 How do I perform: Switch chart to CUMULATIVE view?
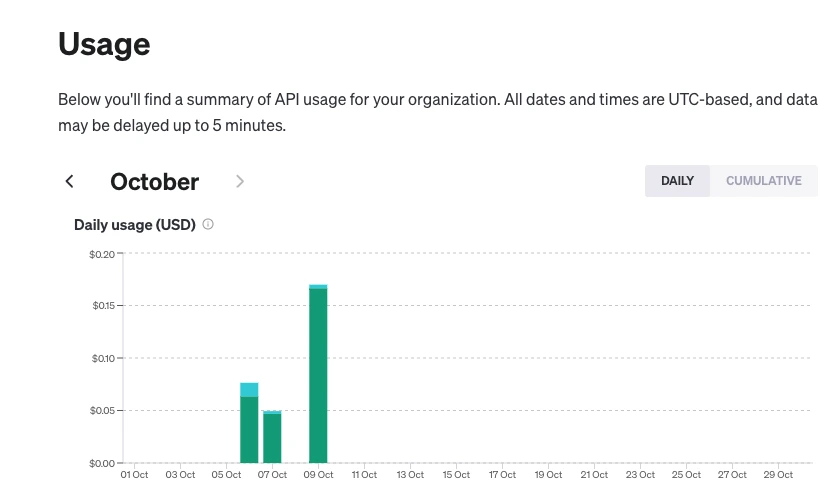pyautogui.click(x=763, y=181)
